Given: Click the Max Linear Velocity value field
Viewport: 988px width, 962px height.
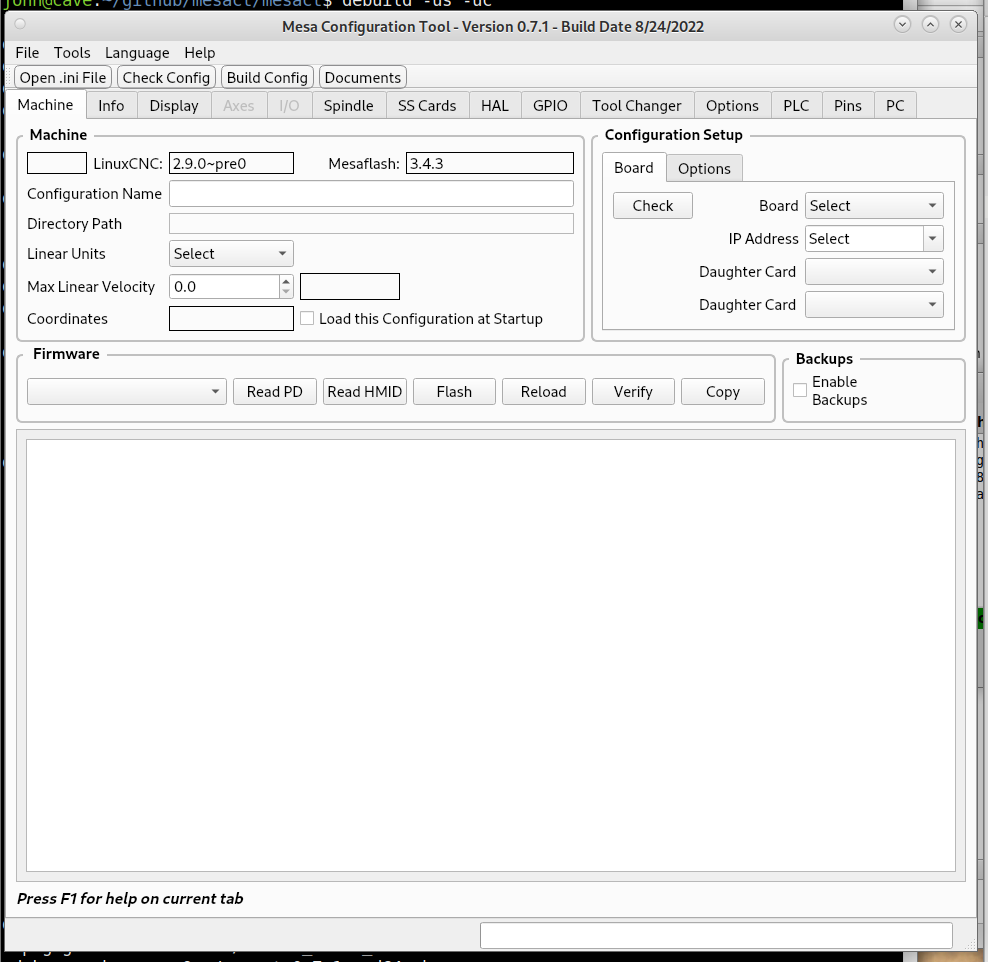Looking at the screenshot, I should pos(224,287).
